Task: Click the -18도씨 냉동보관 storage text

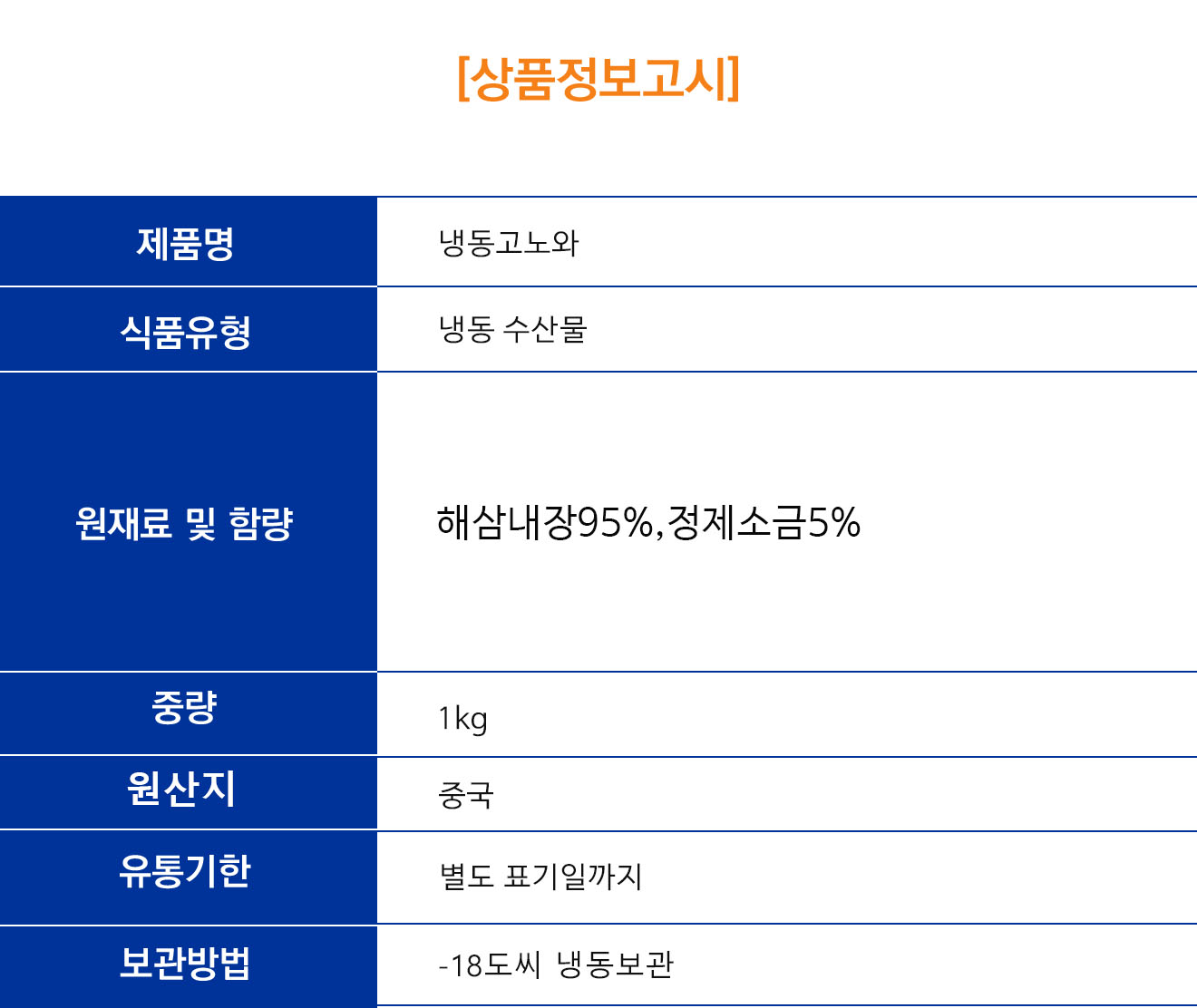Action: [556, 964]
